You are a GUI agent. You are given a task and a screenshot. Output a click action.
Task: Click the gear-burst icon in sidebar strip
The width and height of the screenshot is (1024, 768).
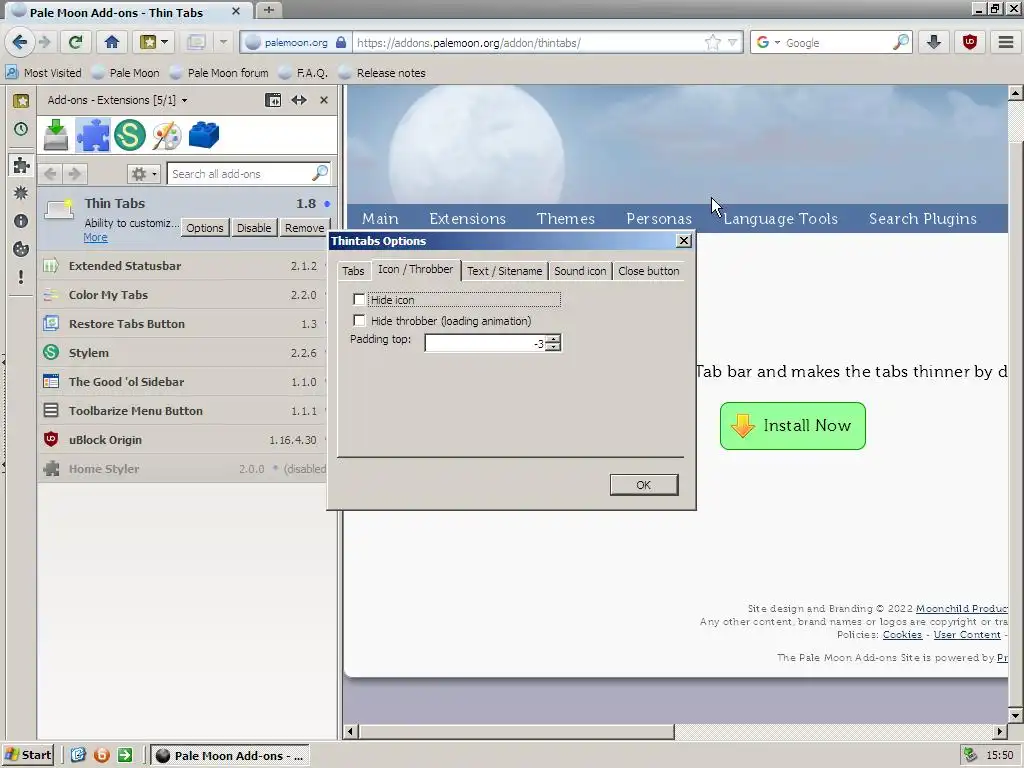click(21, 193)
